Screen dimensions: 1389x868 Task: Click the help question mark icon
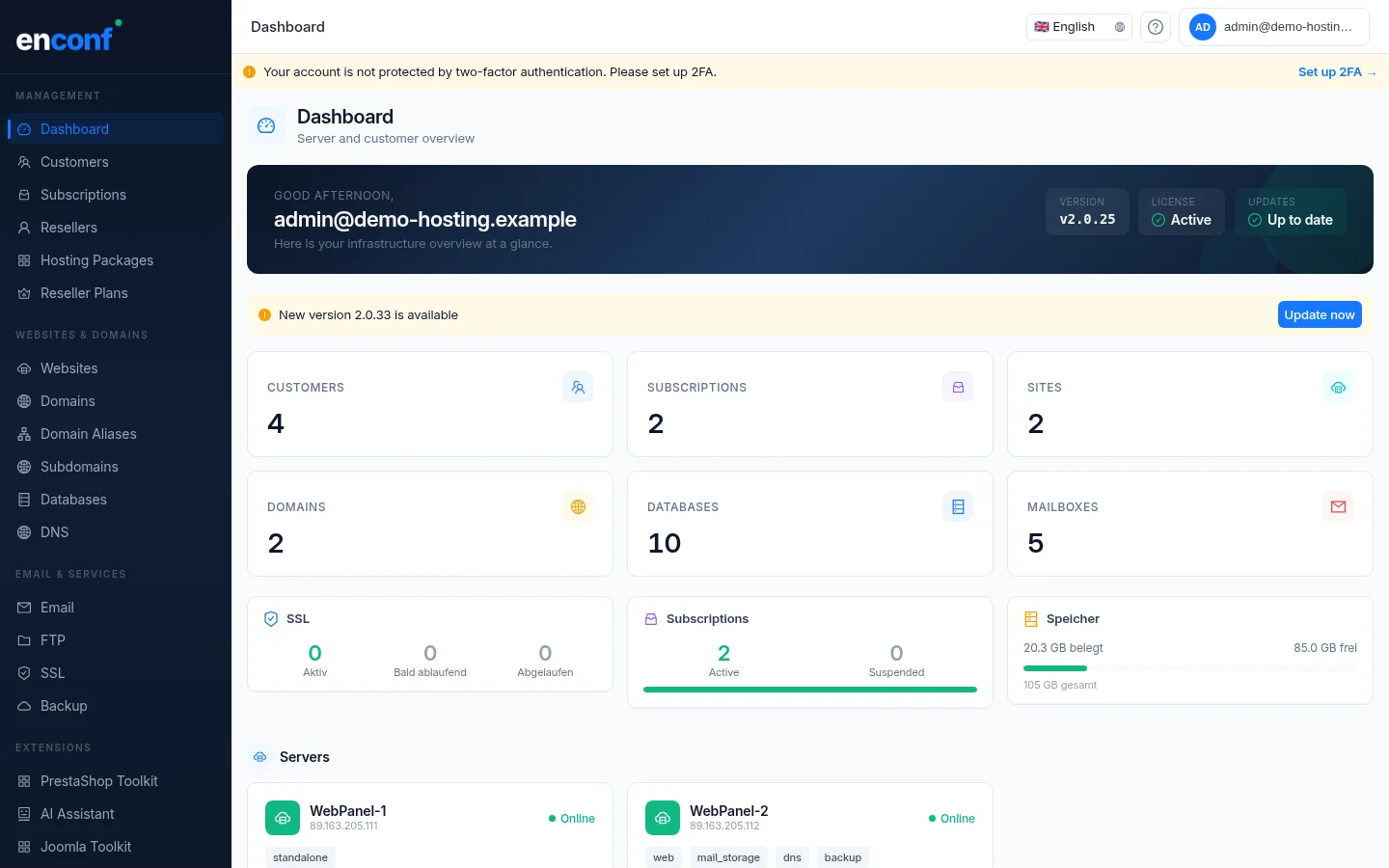pos(1155,27)
